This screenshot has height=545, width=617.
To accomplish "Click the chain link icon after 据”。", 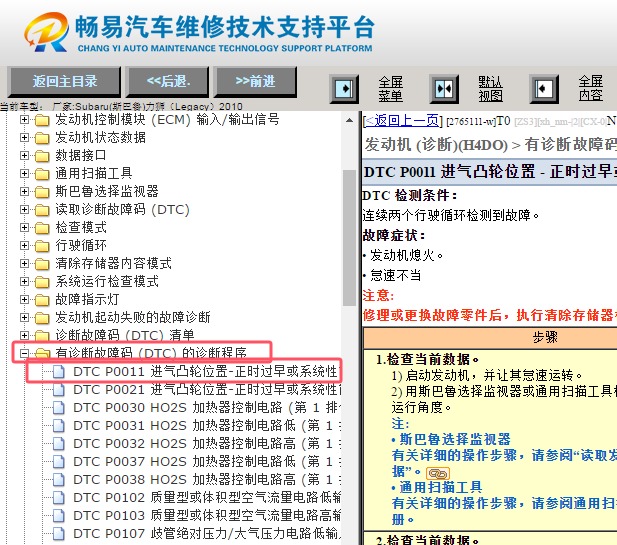I will click(438, 473).
